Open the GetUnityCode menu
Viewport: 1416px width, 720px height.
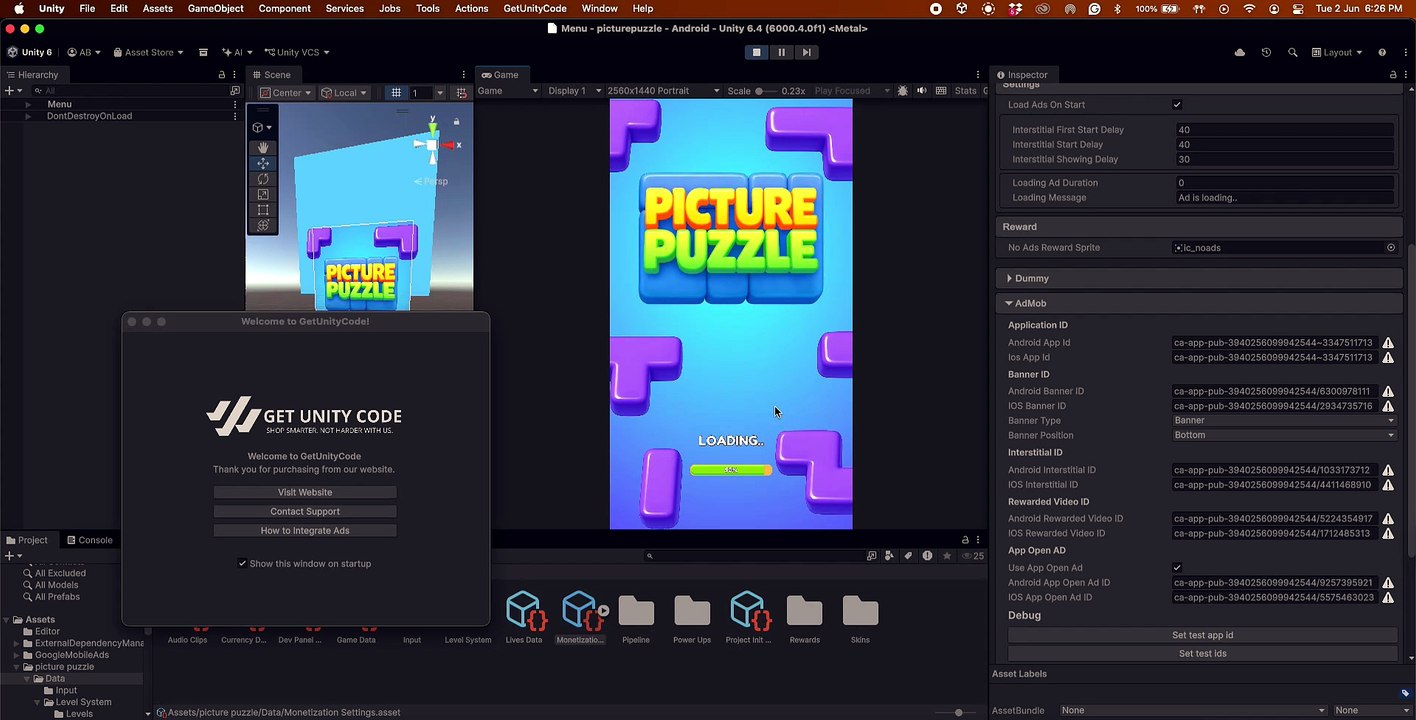(x=534, y=8)
